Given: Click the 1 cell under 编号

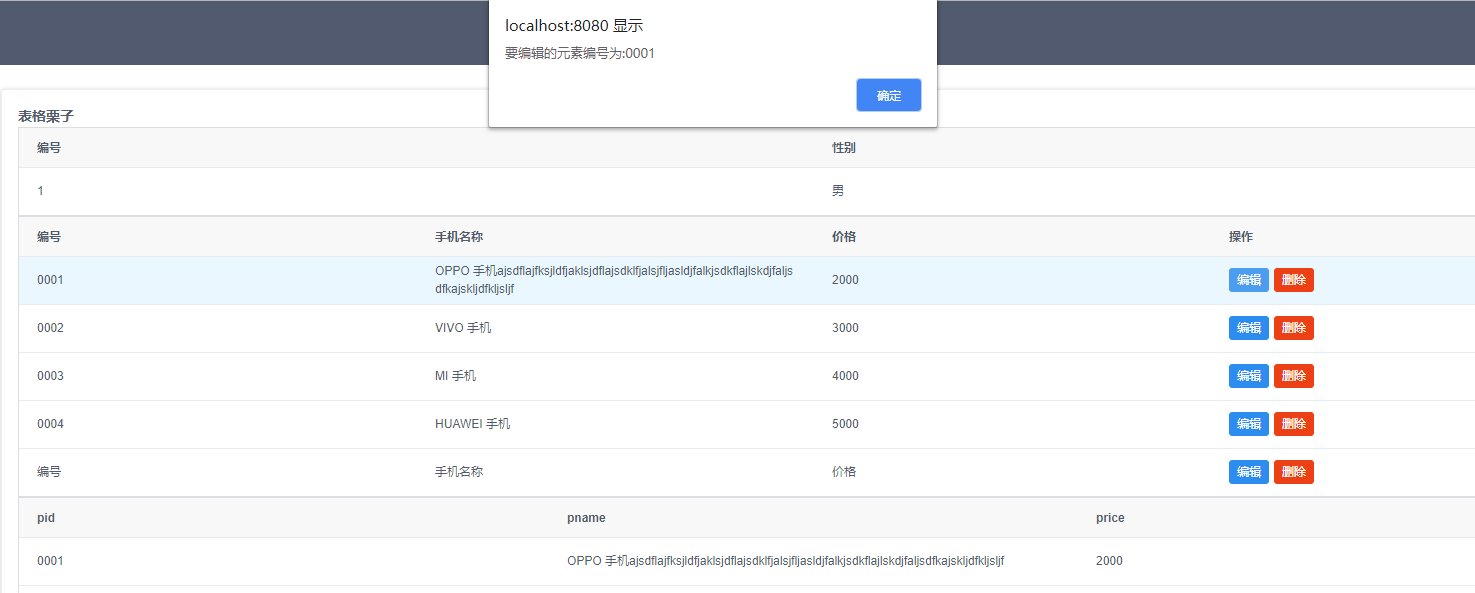Looking at the screenshot, I should 40,191.
